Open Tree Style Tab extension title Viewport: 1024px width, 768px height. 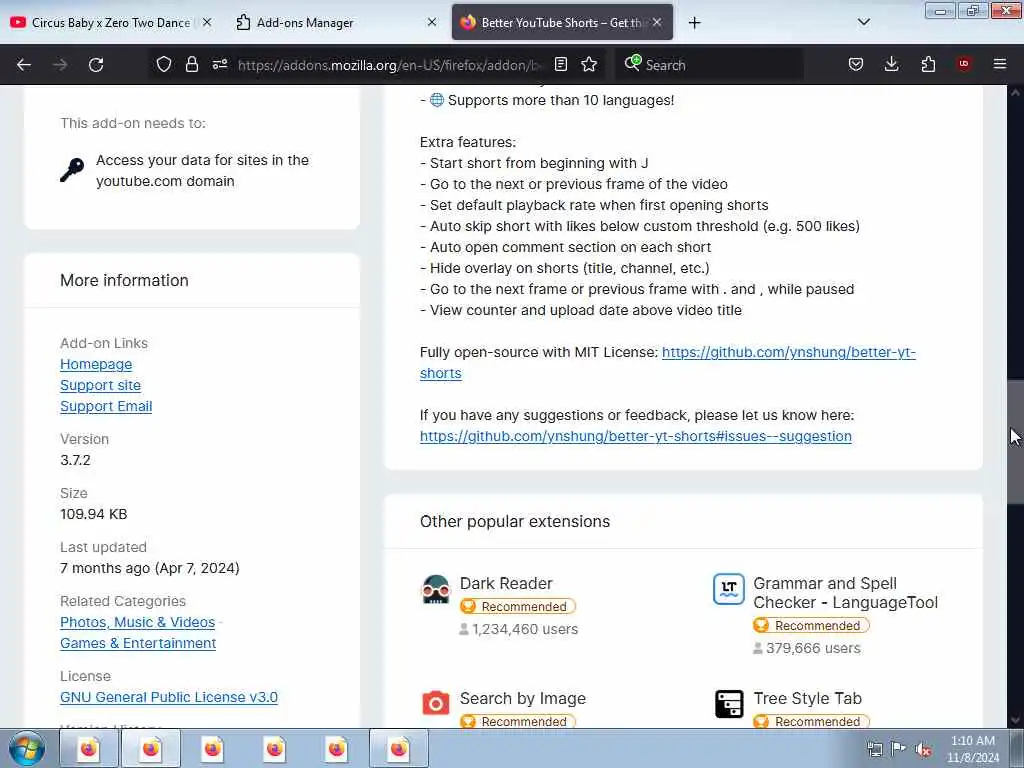pyautogui.click(x=807, y=699)
